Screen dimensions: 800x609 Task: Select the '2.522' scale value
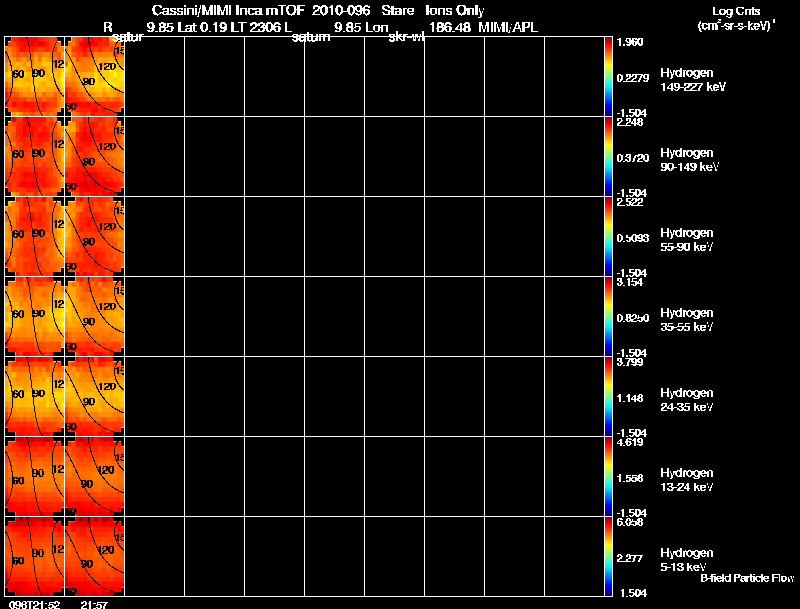point(630,202)
